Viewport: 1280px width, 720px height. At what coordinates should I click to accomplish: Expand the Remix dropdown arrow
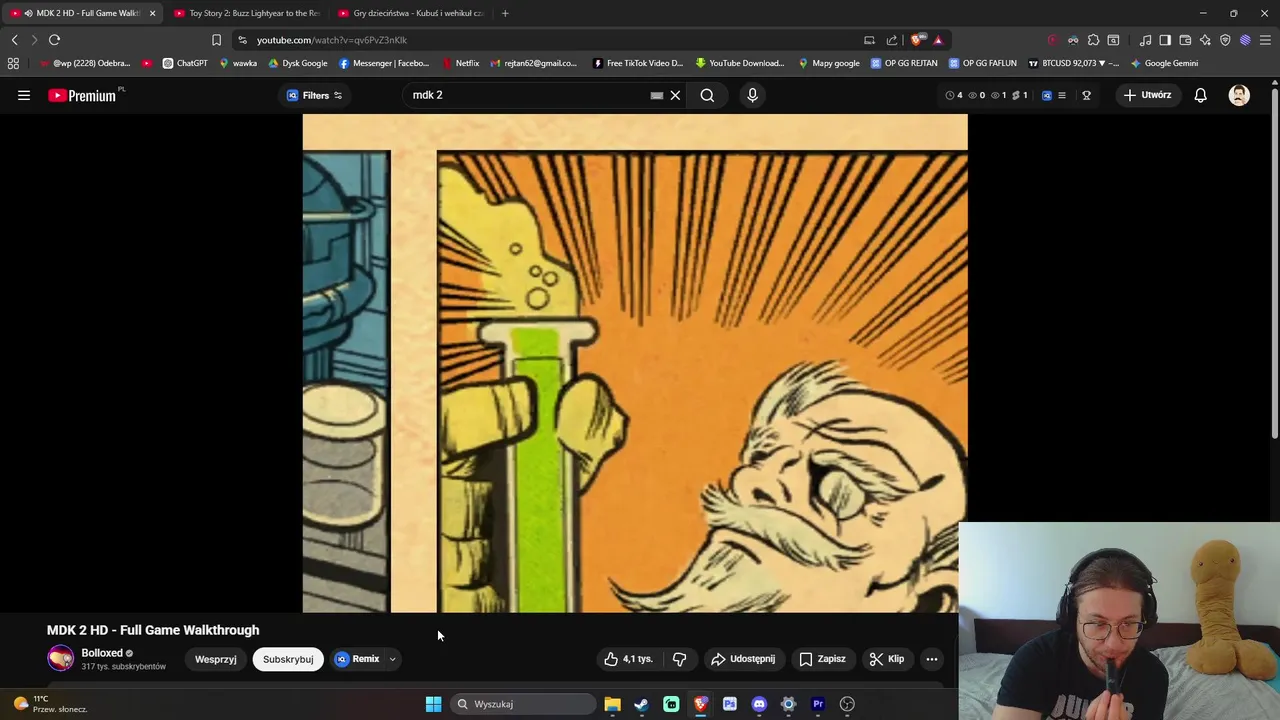[x=392, y=659]
